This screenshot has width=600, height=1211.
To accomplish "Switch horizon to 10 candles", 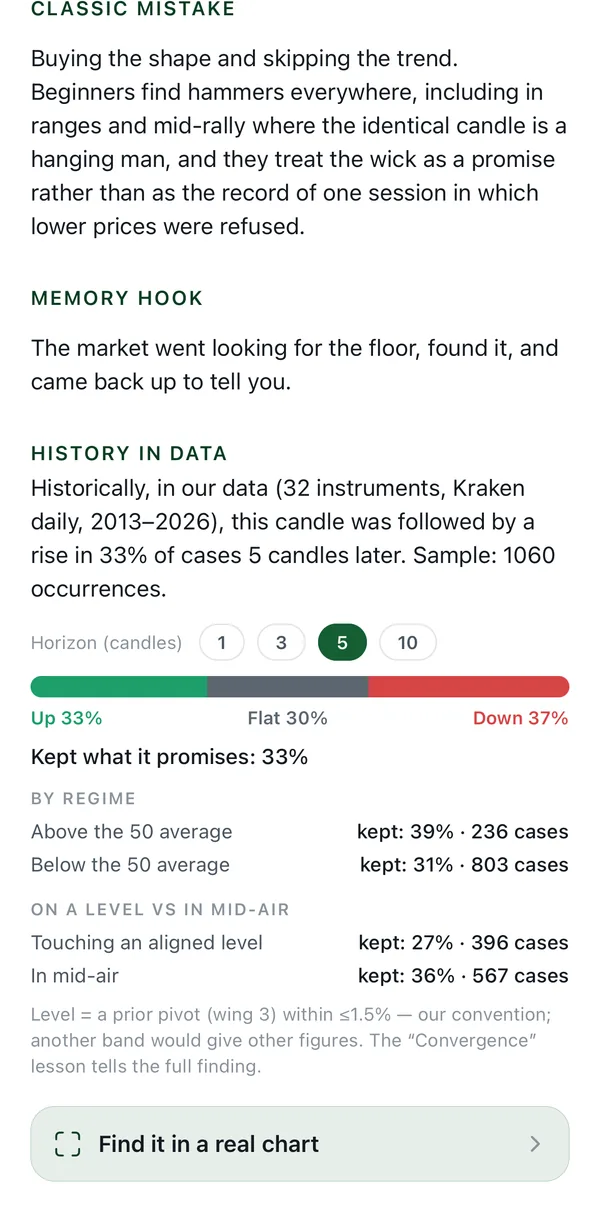I will (x=408, y=643).
